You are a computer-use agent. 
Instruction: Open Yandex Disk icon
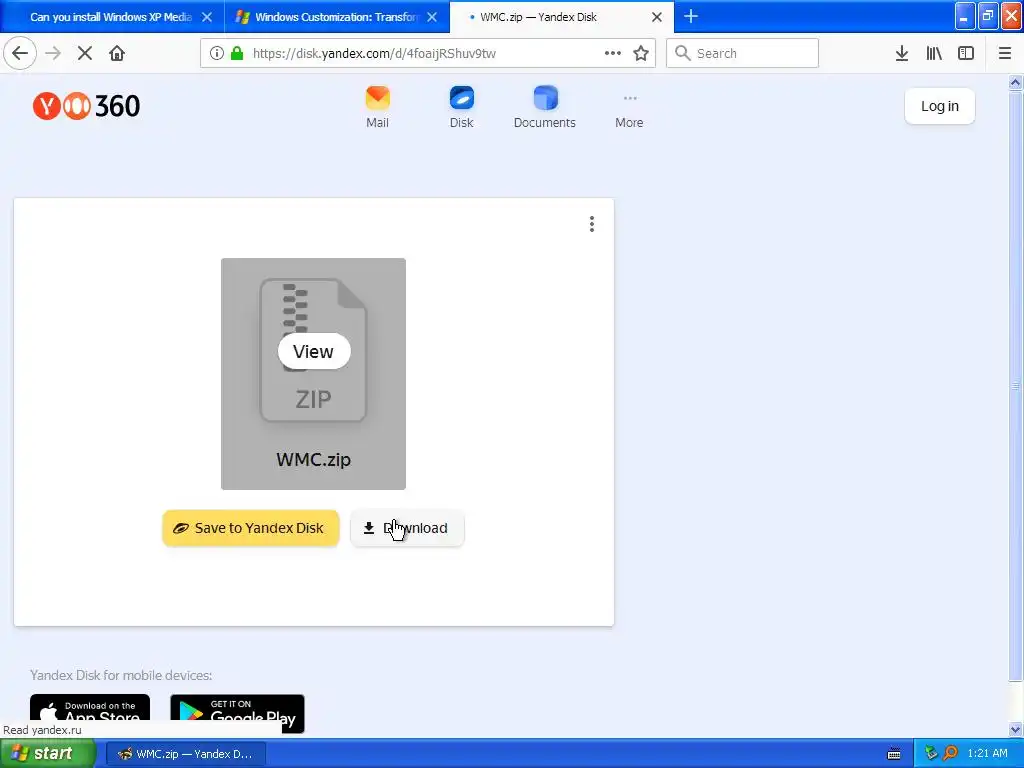(x=462, y=107)
